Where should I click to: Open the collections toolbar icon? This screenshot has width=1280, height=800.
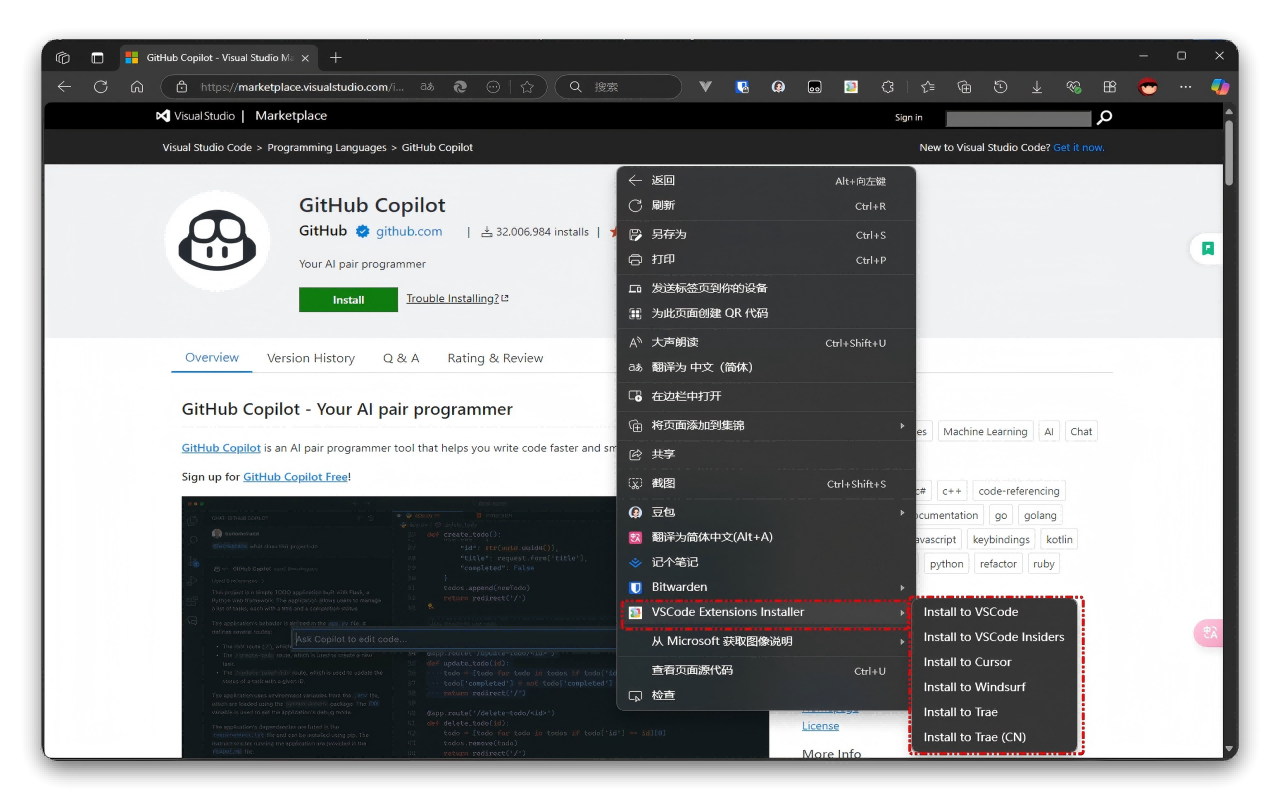point(964,87)
